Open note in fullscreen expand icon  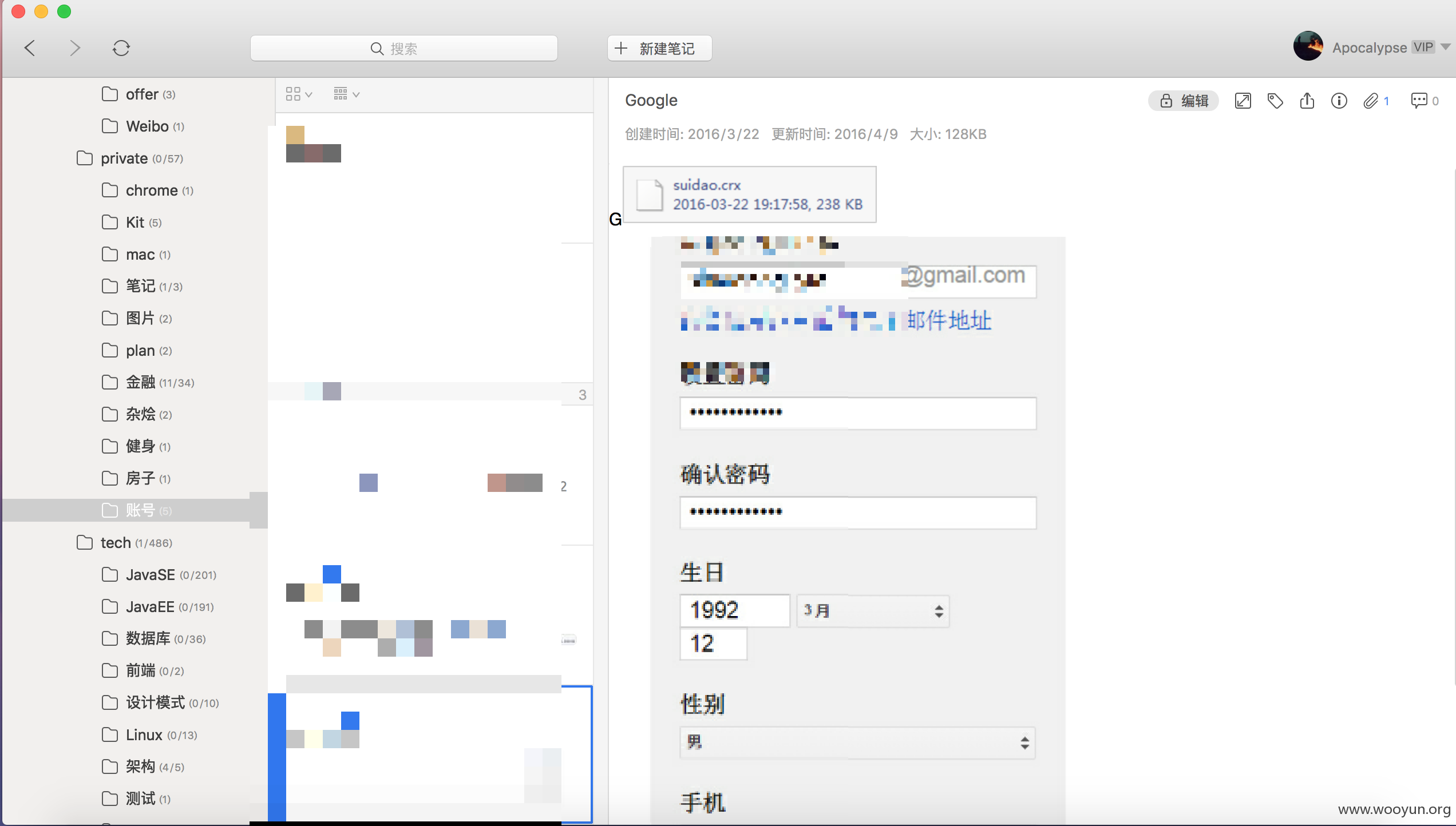1243,101
